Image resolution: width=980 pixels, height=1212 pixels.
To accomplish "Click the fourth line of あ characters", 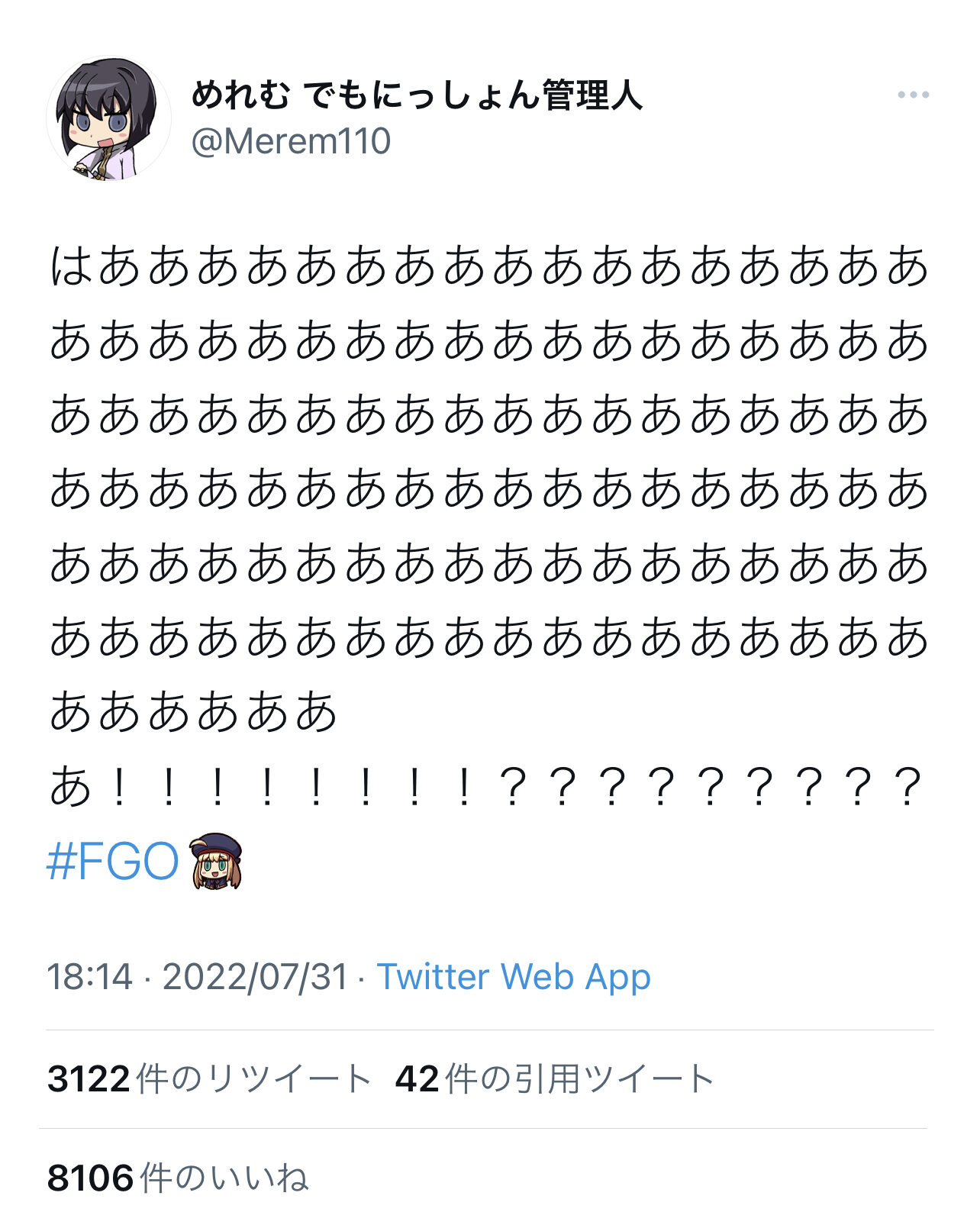I will click(x=488, y=489).
